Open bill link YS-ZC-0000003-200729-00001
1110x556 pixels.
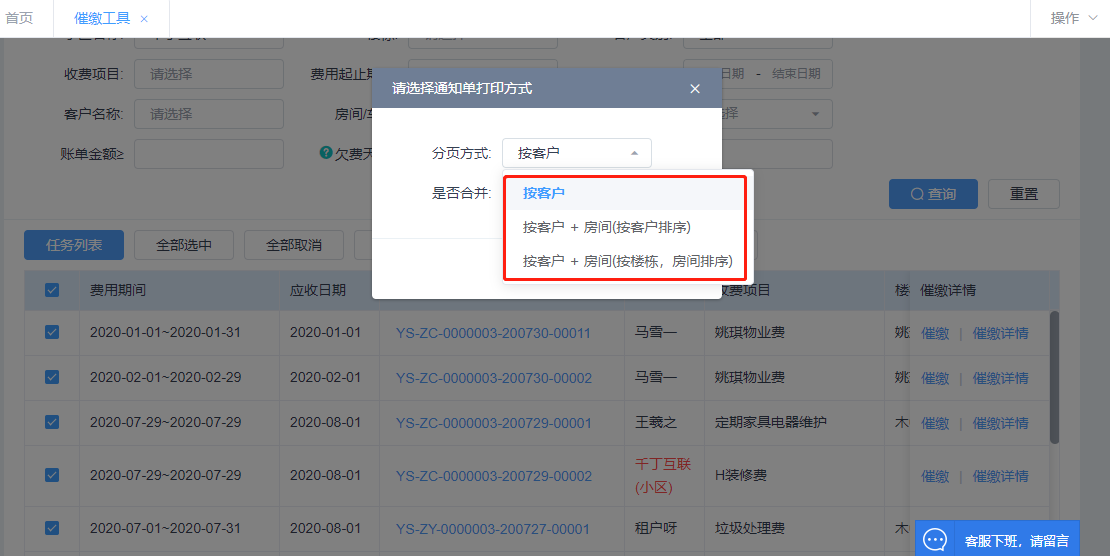click(x=493, y=423)
